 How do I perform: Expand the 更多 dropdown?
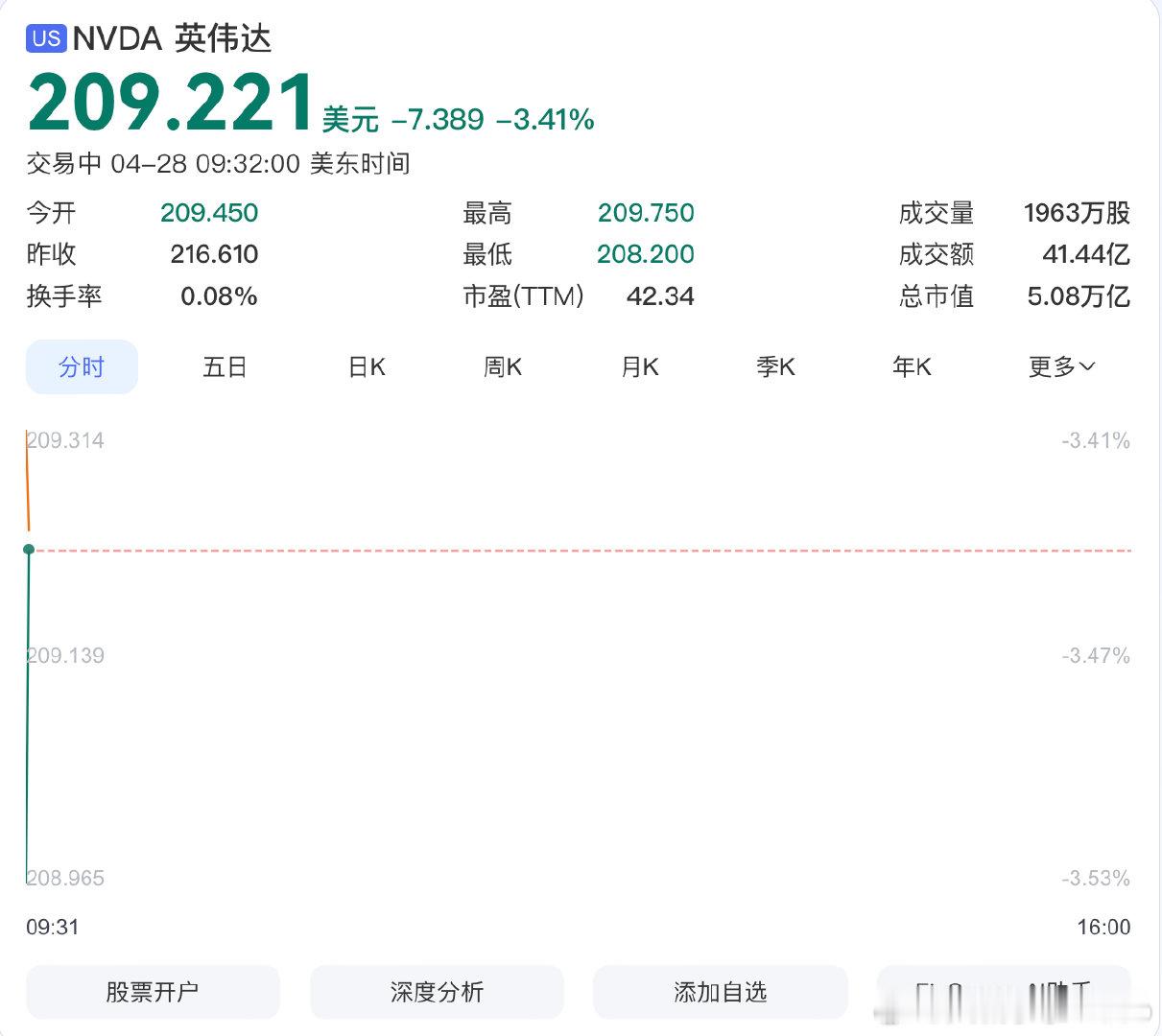coord(1061,366)
